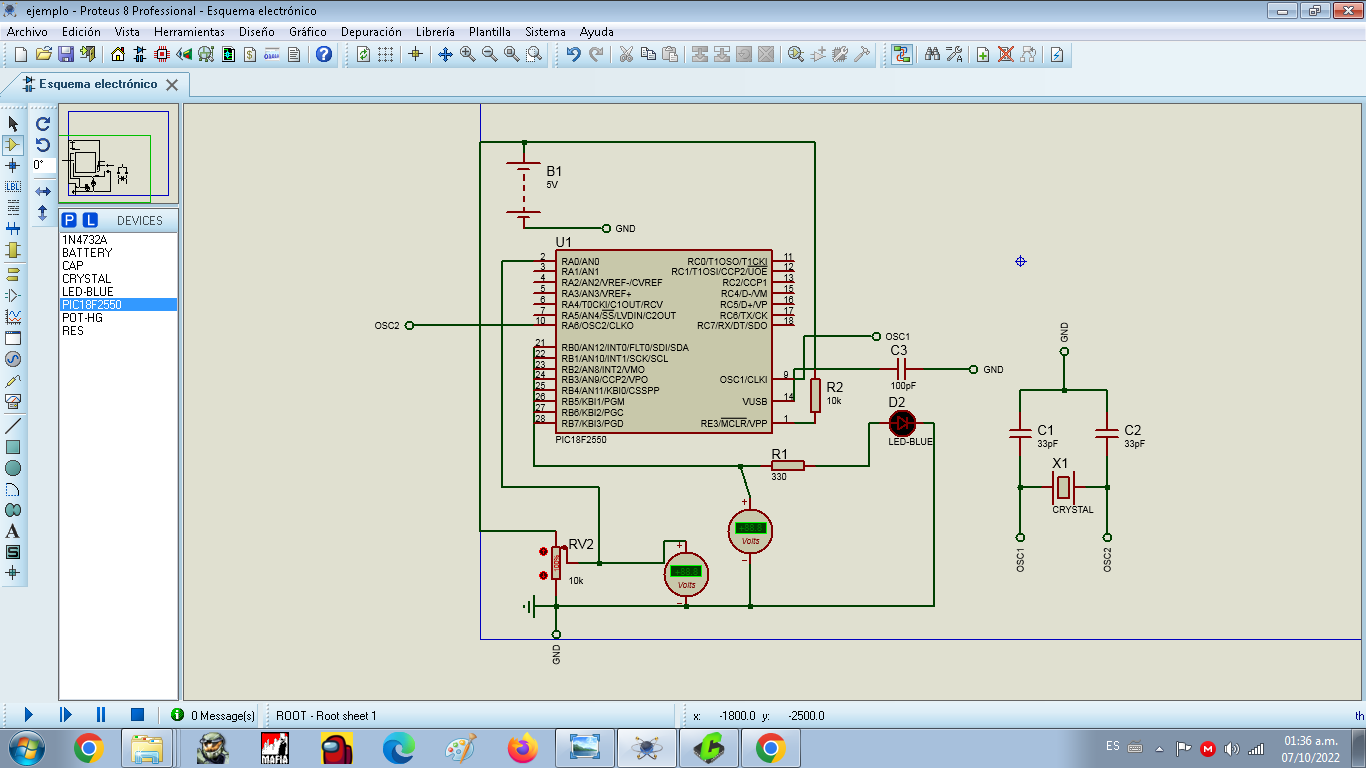Open the Herramientas menu

(189, 32)
